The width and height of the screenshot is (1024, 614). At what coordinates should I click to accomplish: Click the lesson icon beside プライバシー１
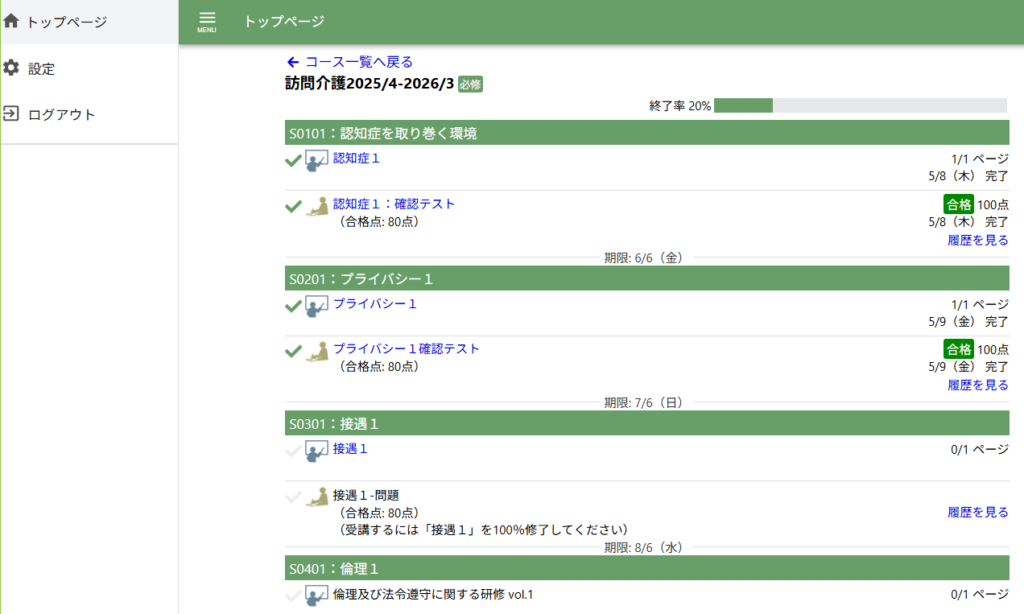pyautogui.click(x=317, y=306)
